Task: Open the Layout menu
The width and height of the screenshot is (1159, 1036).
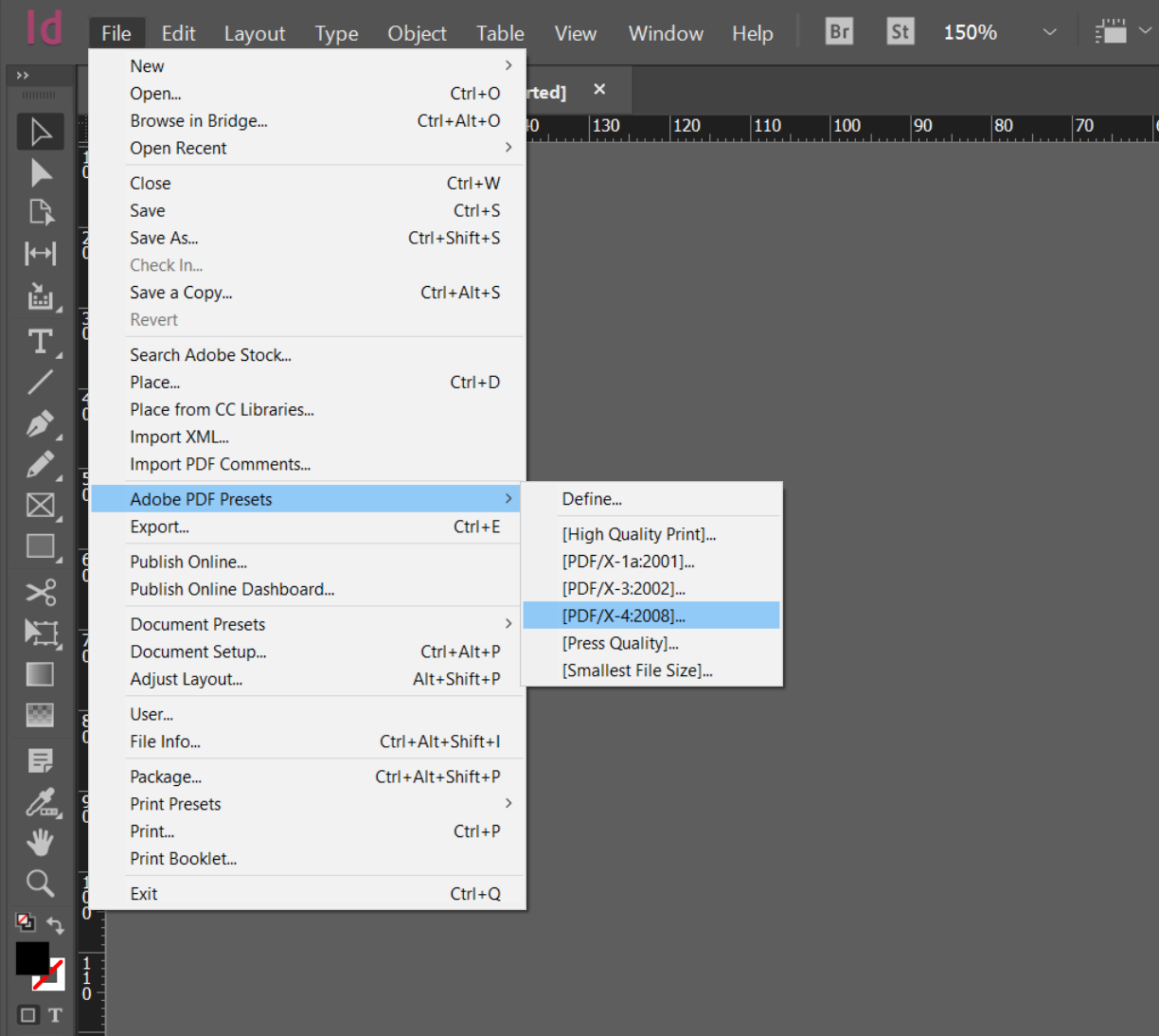Action: click(255, 33)
